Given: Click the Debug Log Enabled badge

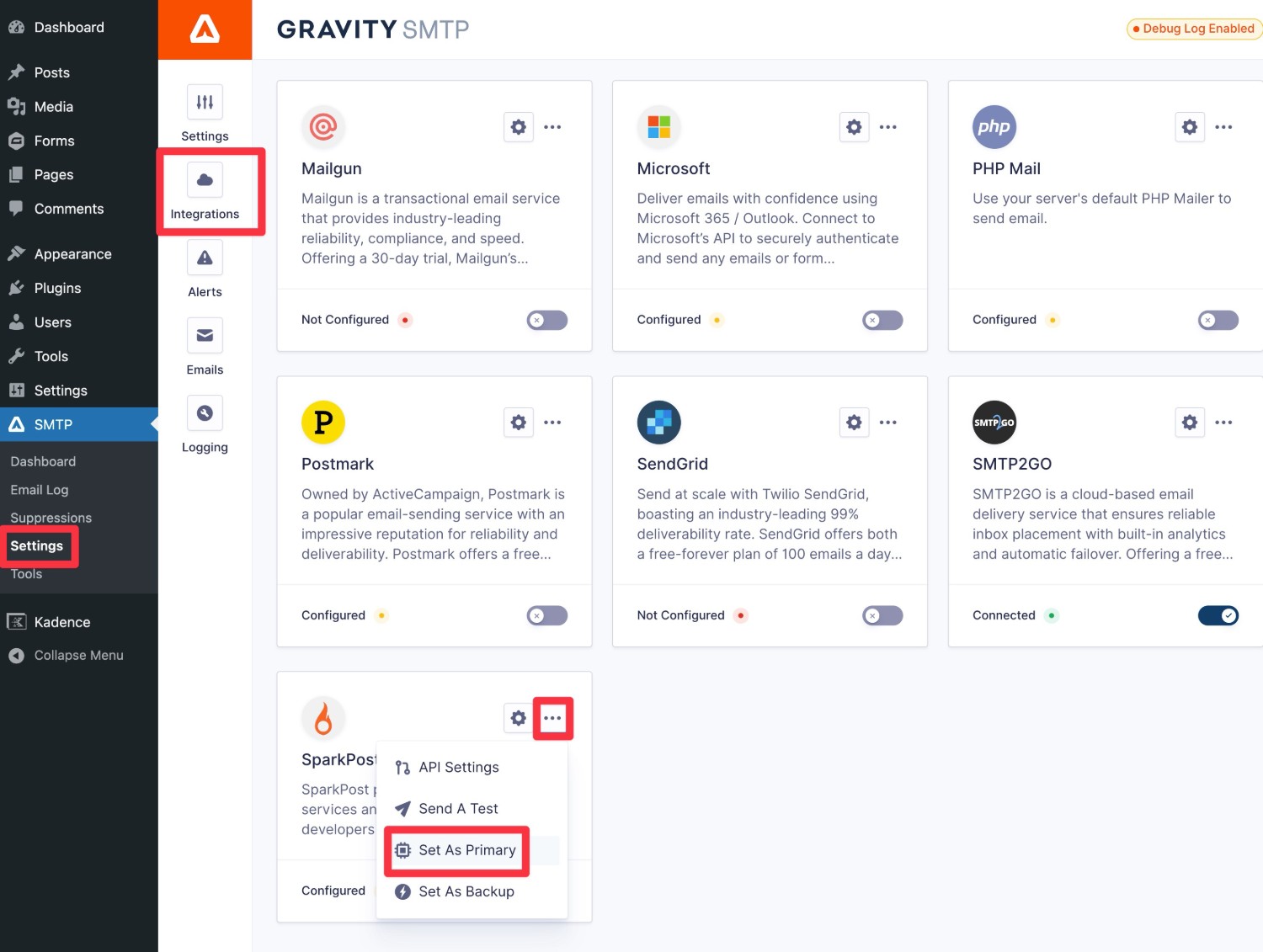Looking at the screenshot, I should pyautogui.click(x=1194, y=29).
